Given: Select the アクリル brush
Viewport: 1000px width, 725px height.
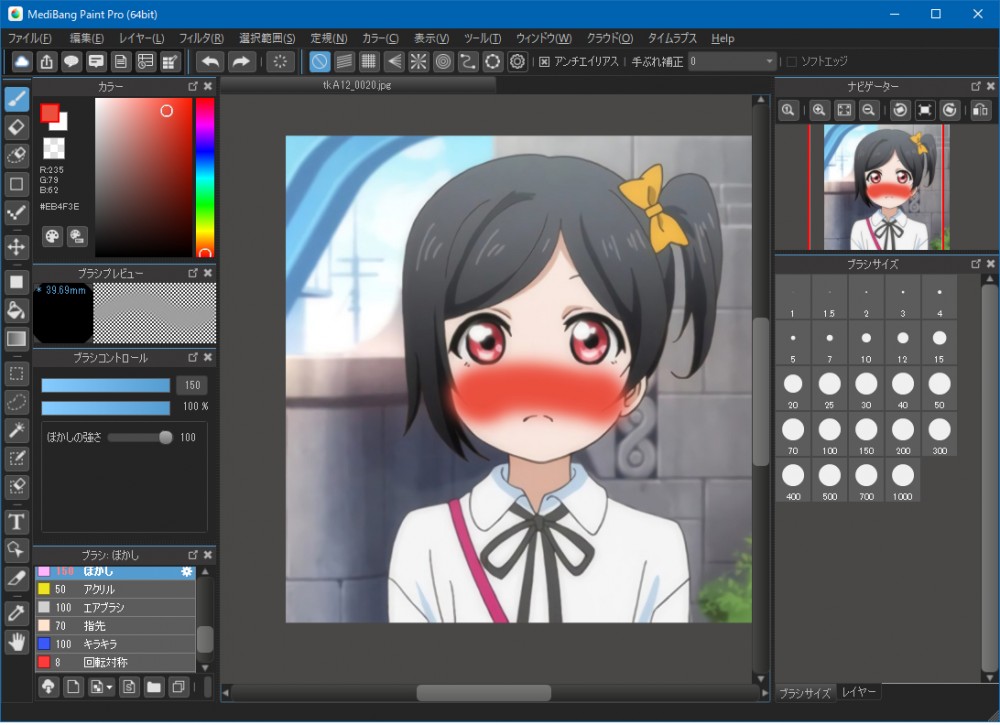Looking at the screenshot, I should (x=115, y=589).
